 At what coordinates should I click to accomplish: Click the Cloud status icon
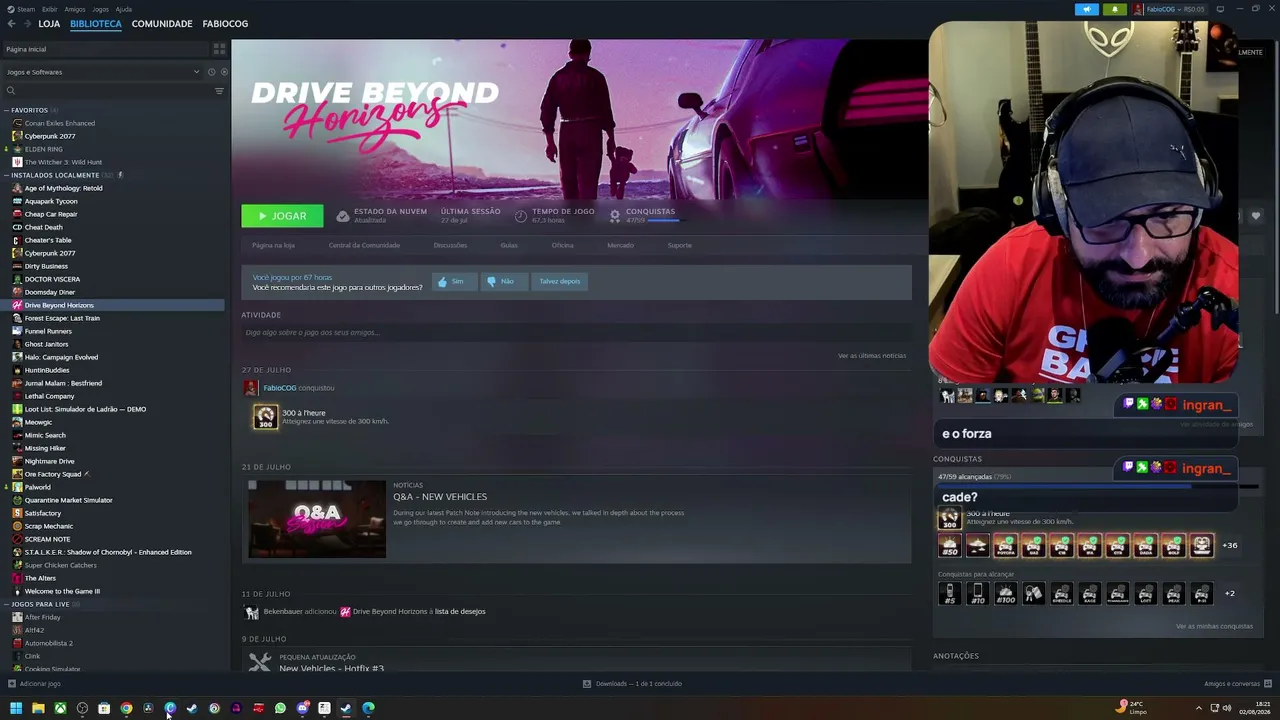(x=343, y=215)
